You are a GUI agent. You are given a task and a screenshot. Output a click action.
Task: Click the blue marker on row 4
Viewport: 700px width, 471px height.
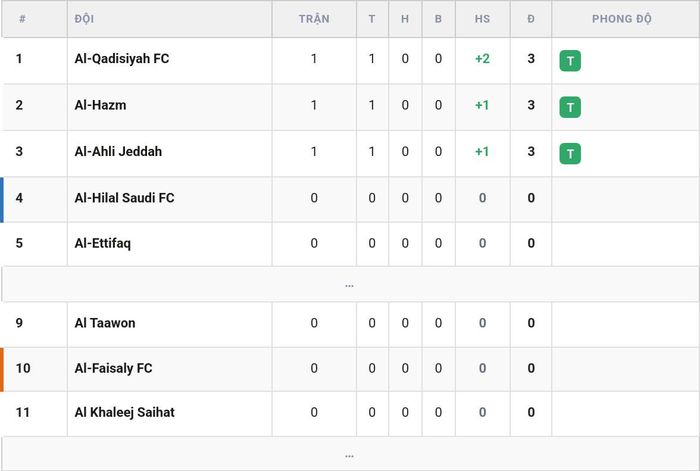2,200
